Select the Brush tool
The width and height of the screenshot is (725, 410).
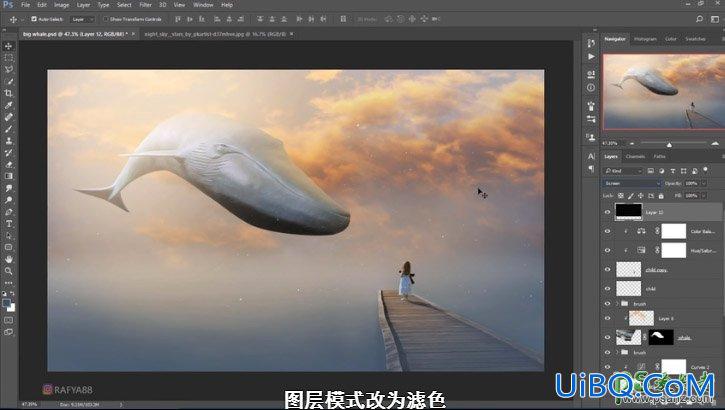(8, 129)
